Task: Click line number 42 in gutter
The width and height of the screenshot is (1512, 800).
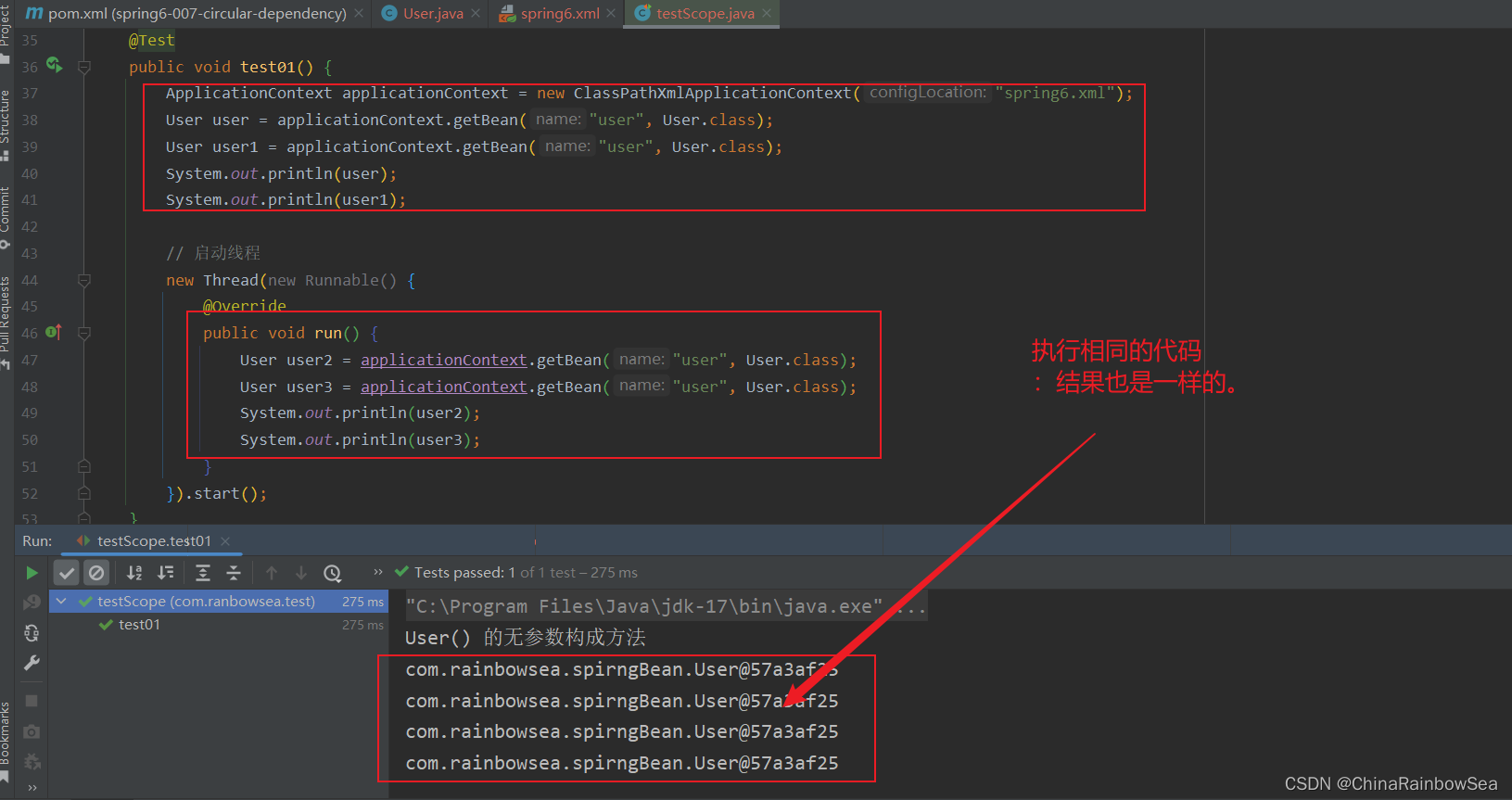Action: (x=31, y=226)
